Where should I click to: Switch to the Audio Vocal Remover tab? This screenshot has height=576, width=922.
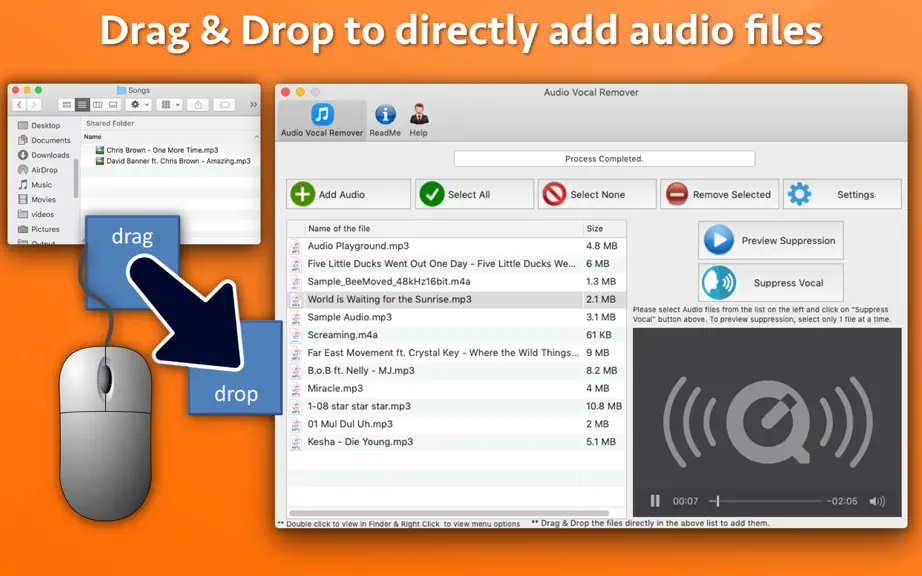[322, 120]
